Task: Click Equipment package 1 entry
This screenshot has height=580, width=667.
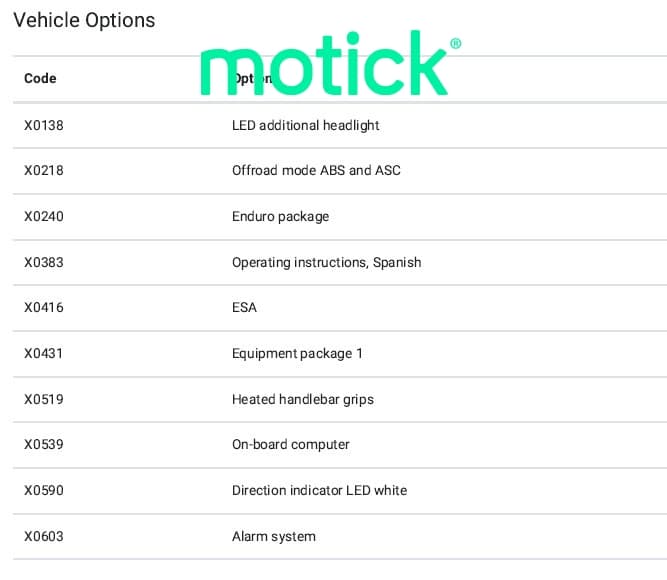Action: point(297,353)
